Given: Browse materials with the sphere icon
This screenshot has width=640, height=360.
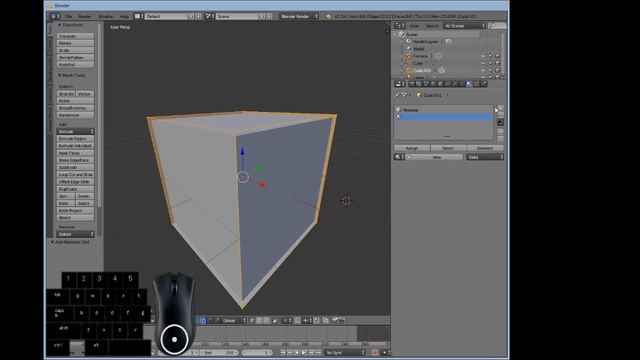Looking at the screenshot, I should tap(399, 157).
